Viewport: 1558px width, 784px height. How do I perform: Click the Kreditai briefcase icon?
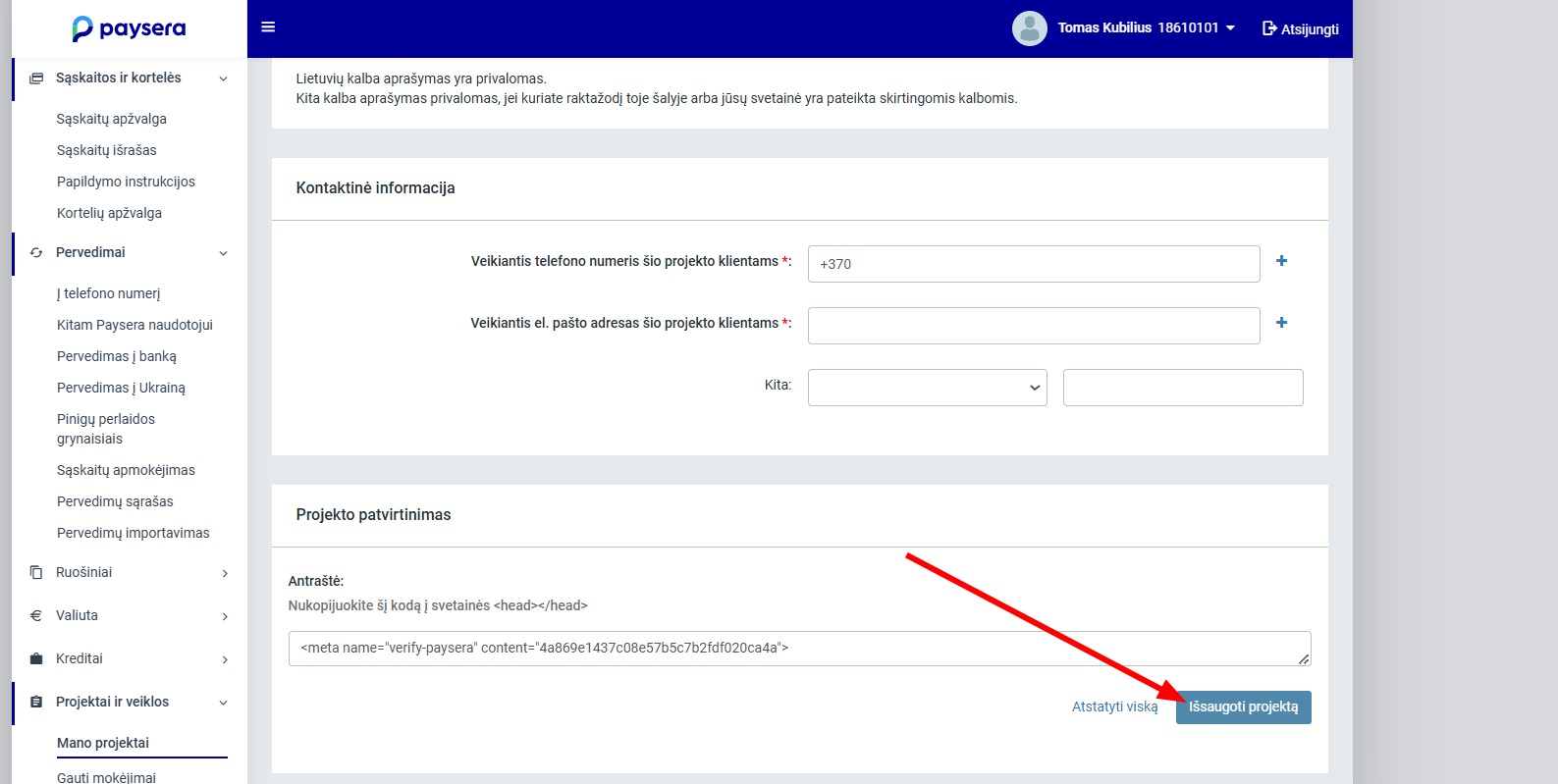pyautogui.click(x=36, y=659)
